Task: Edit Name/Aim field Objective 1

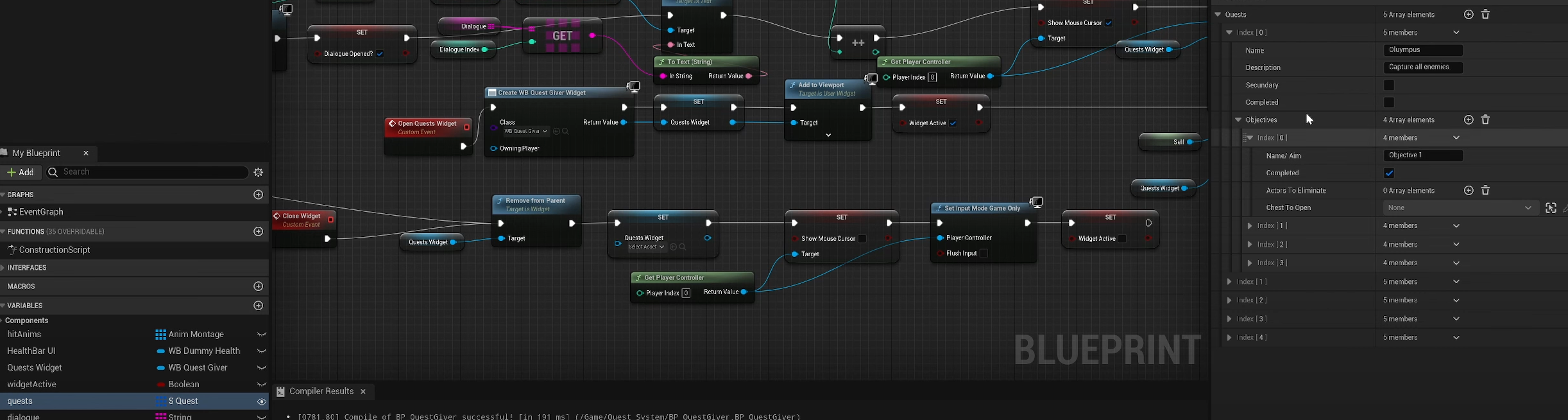Action: coord(1423,155)
